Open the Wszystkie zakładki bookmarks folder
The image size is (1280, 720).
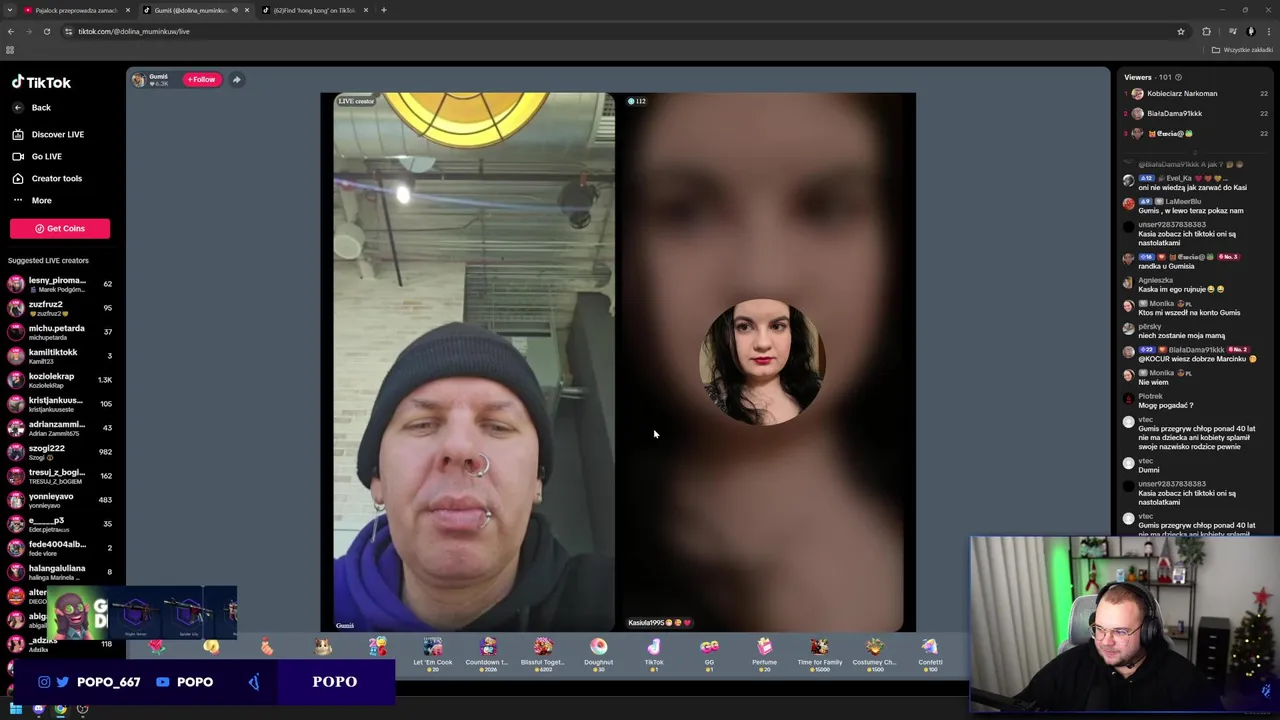1242,50
